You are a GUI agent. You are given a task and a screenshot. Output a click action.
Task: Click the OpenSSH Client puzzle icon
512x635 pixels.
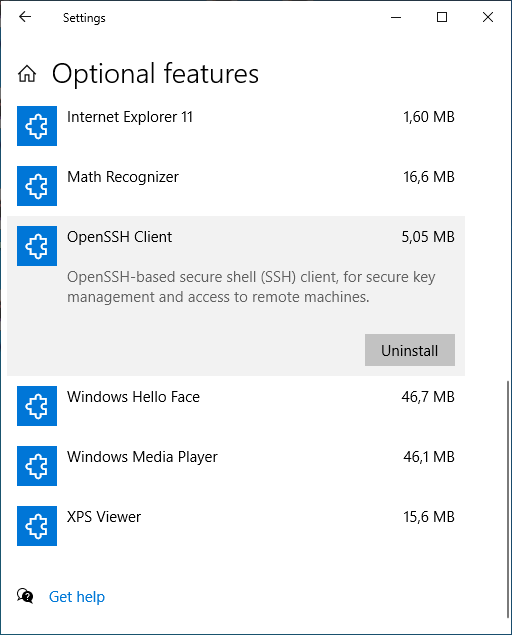point(37,246)
